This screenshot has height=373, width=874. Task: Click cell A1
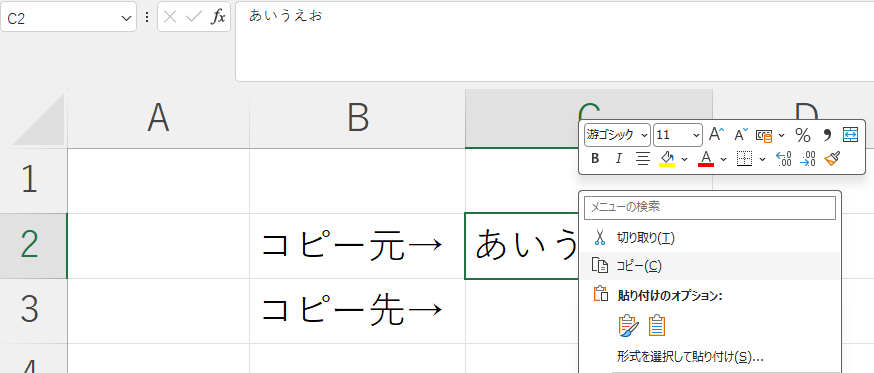click(x=158, y=181)
